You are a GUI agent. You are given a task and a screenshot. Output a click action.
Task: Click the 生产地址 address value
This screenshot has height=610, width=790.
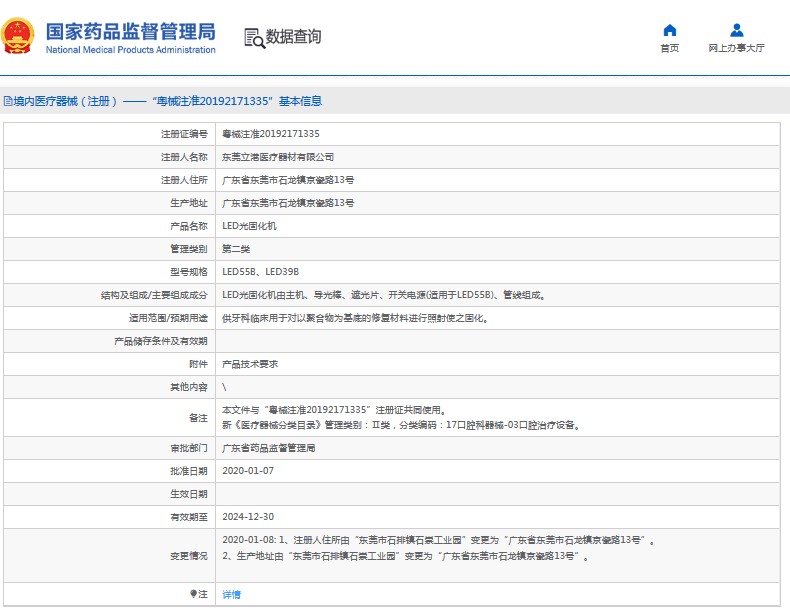click(x=288, y=202)
